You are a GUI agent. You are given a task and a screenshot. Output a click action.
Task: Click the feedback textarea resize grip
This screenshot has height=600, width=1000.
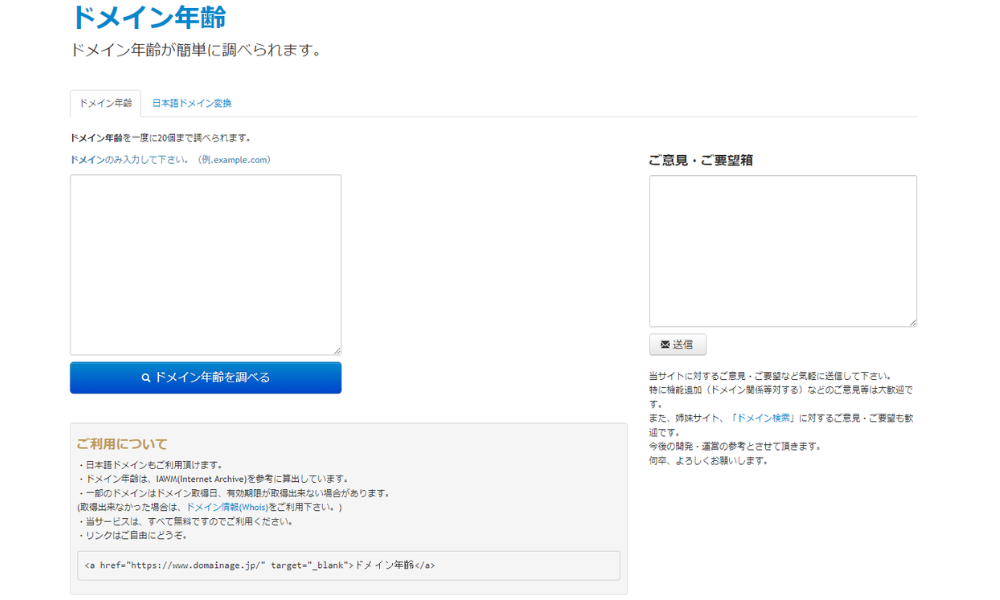912,321
